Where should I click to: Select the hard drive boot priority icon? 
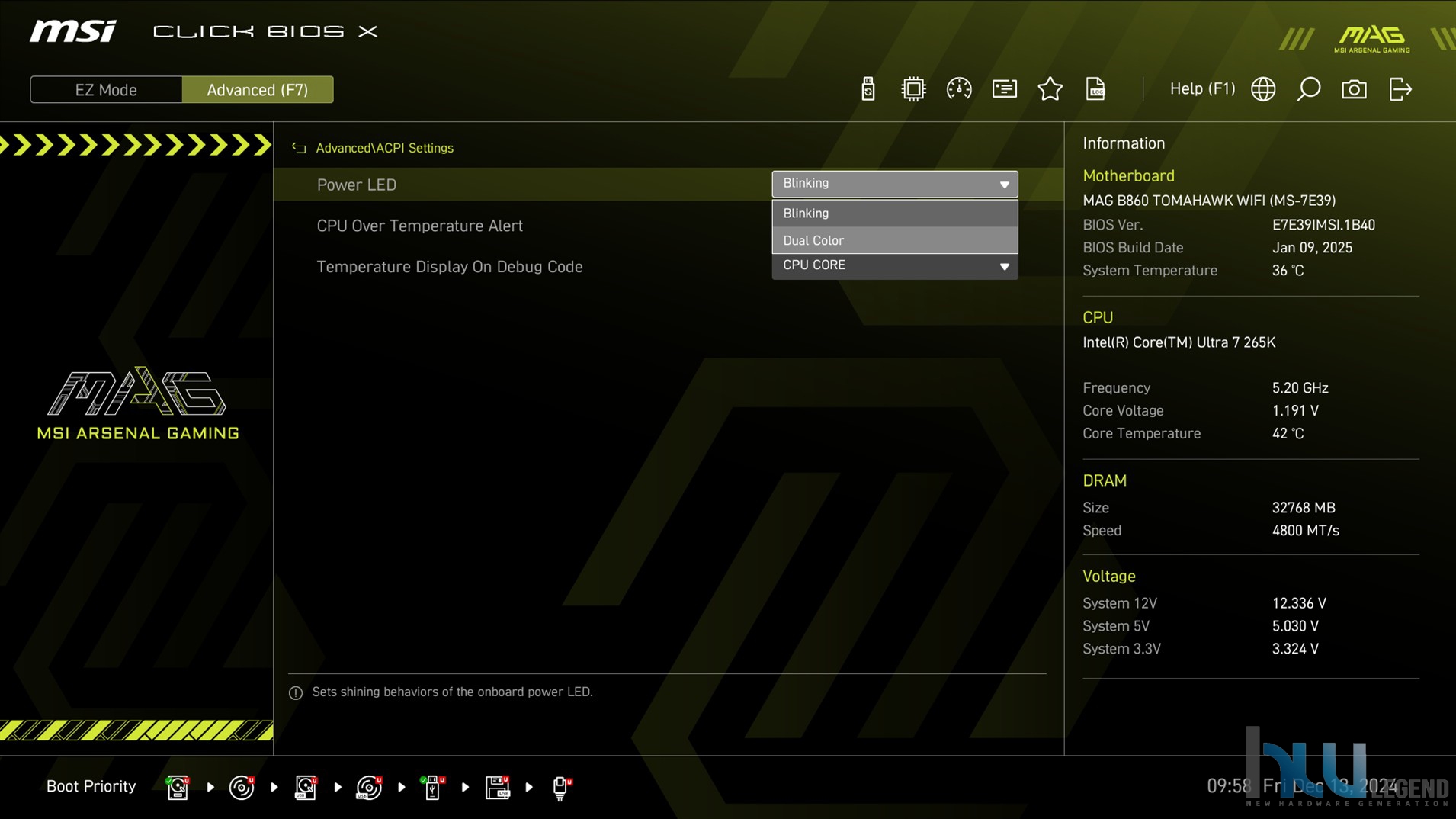pyautogui.click(x=178, y=787)
